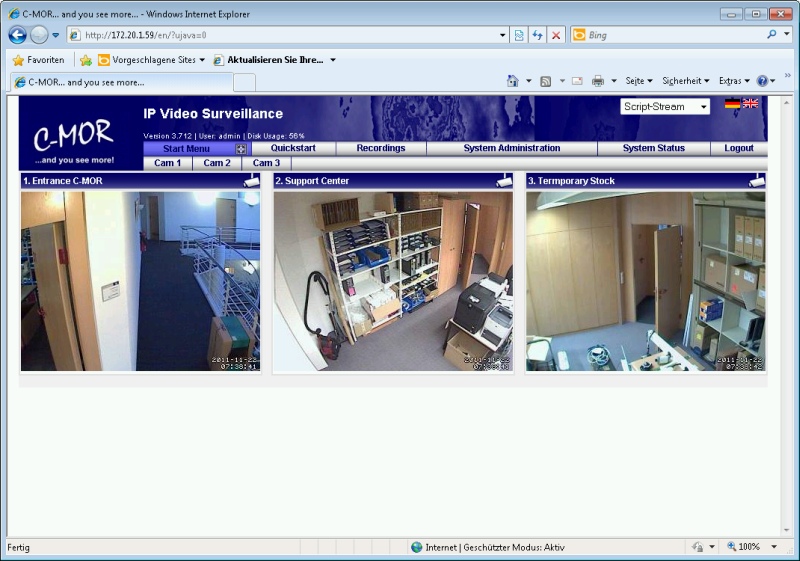Expand the Home button dropdown arrow
This screenshot has width=800, height=561.
(529, 81)
